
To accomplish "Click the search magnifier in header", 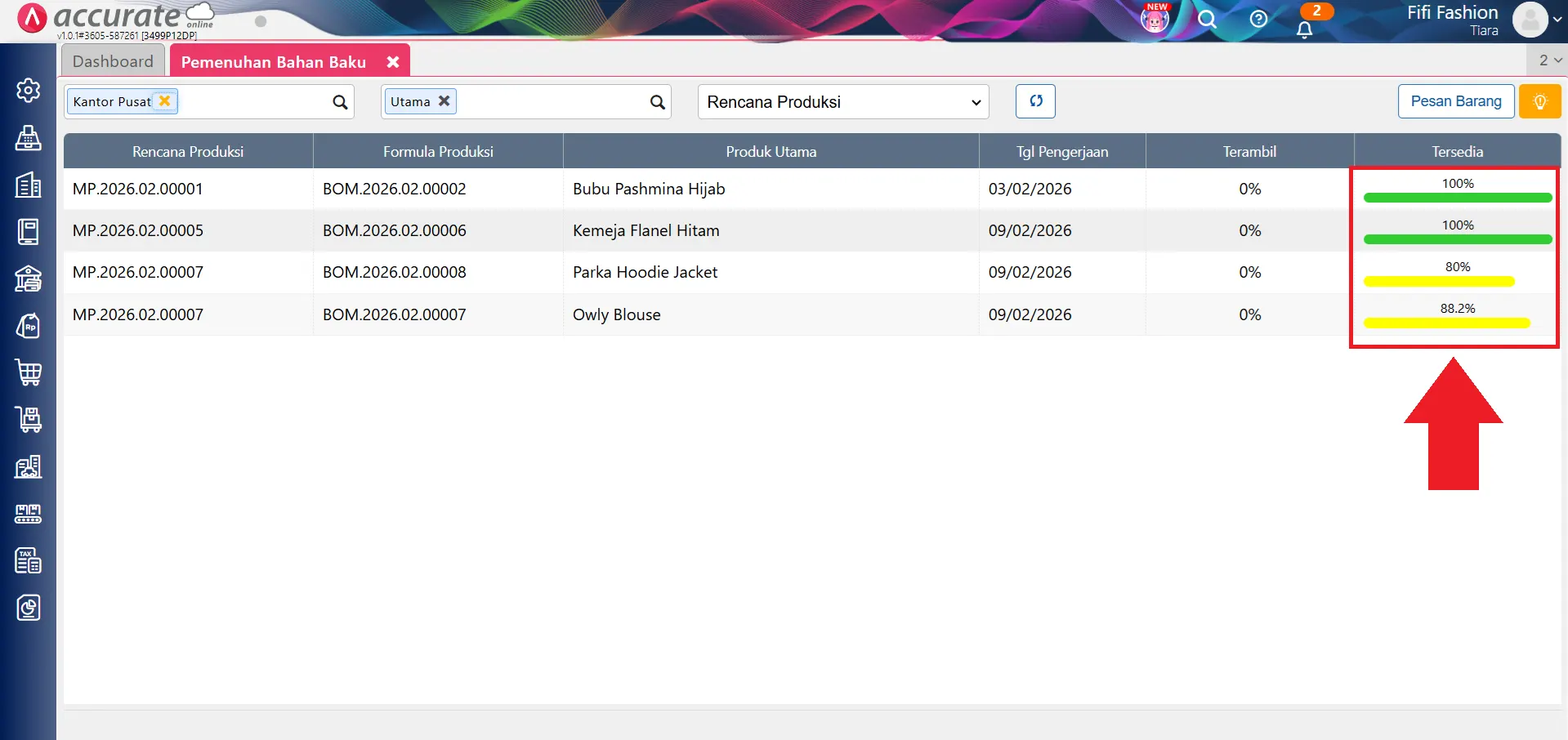I will (x=1207, y=19).
